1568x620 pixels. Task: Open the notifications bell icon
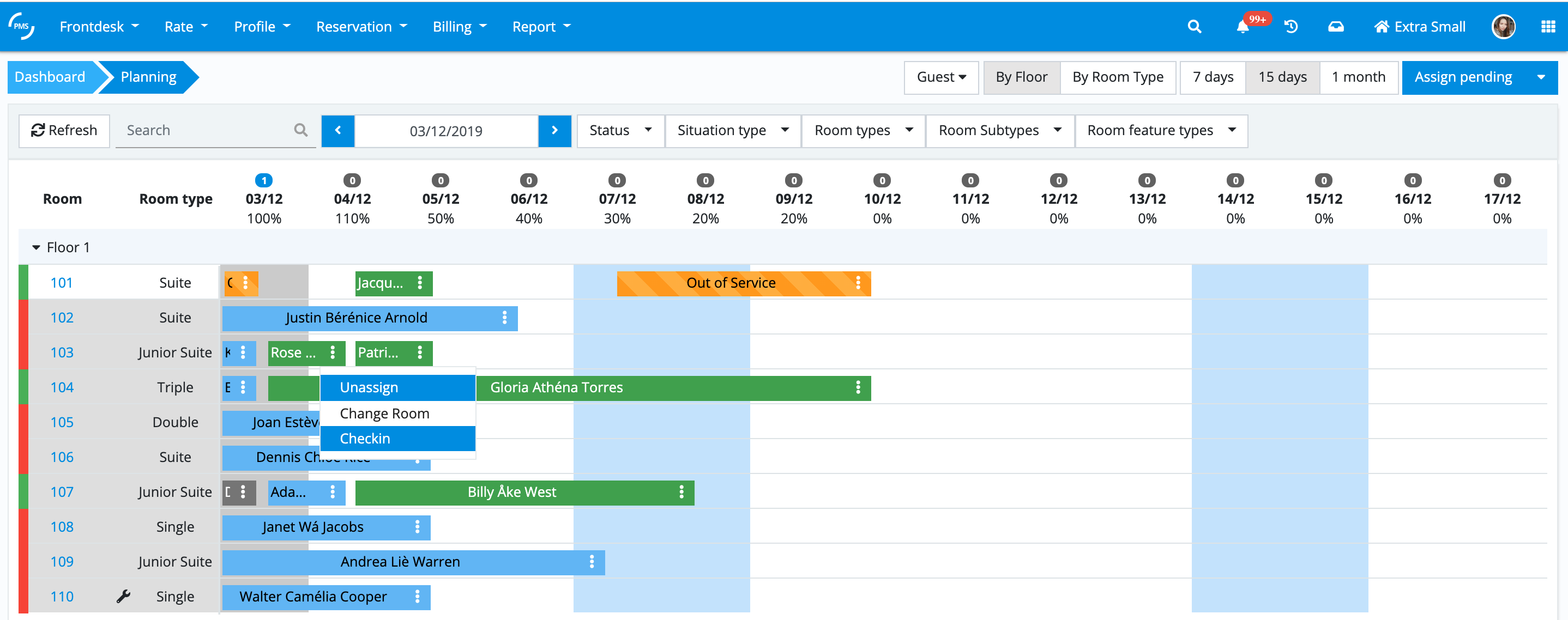[x=1243, y=27]
